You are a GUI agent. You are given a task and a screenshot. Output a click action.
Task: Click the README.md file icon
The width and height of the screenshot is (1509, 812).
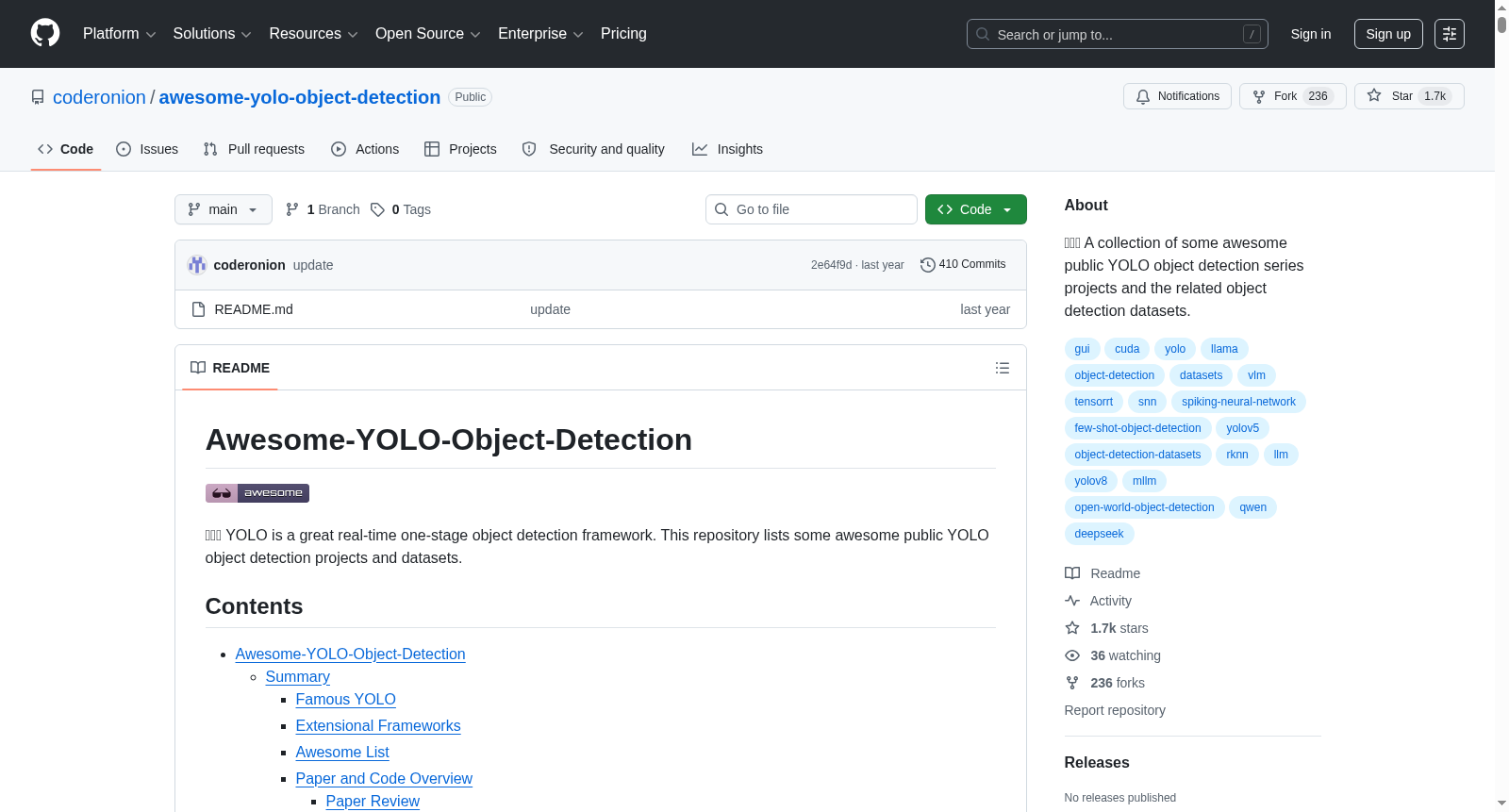[x=198, y=309]
